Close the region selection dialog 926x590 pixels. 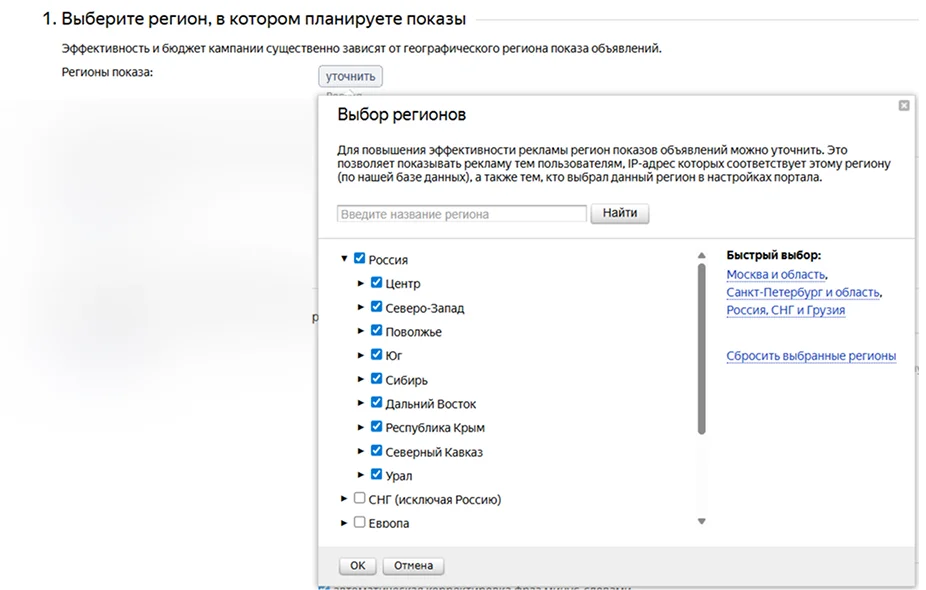click(x=904, y=105)
